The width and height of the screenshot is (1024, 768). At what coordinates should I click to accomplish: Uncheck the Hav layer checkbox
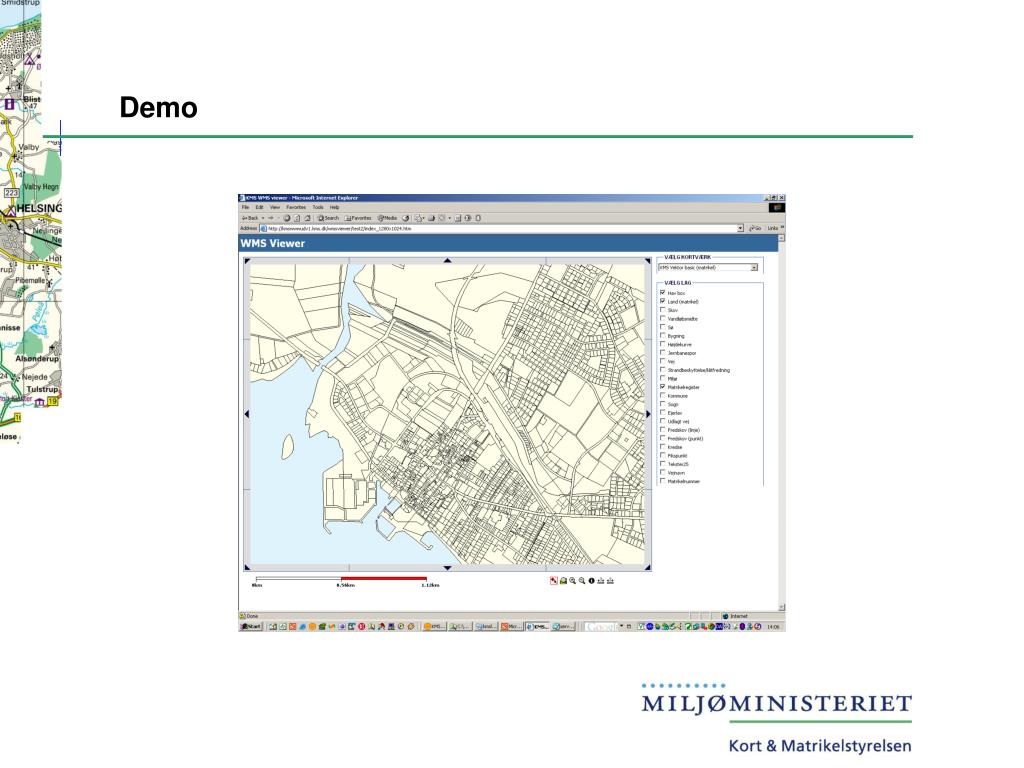point(663,293)
